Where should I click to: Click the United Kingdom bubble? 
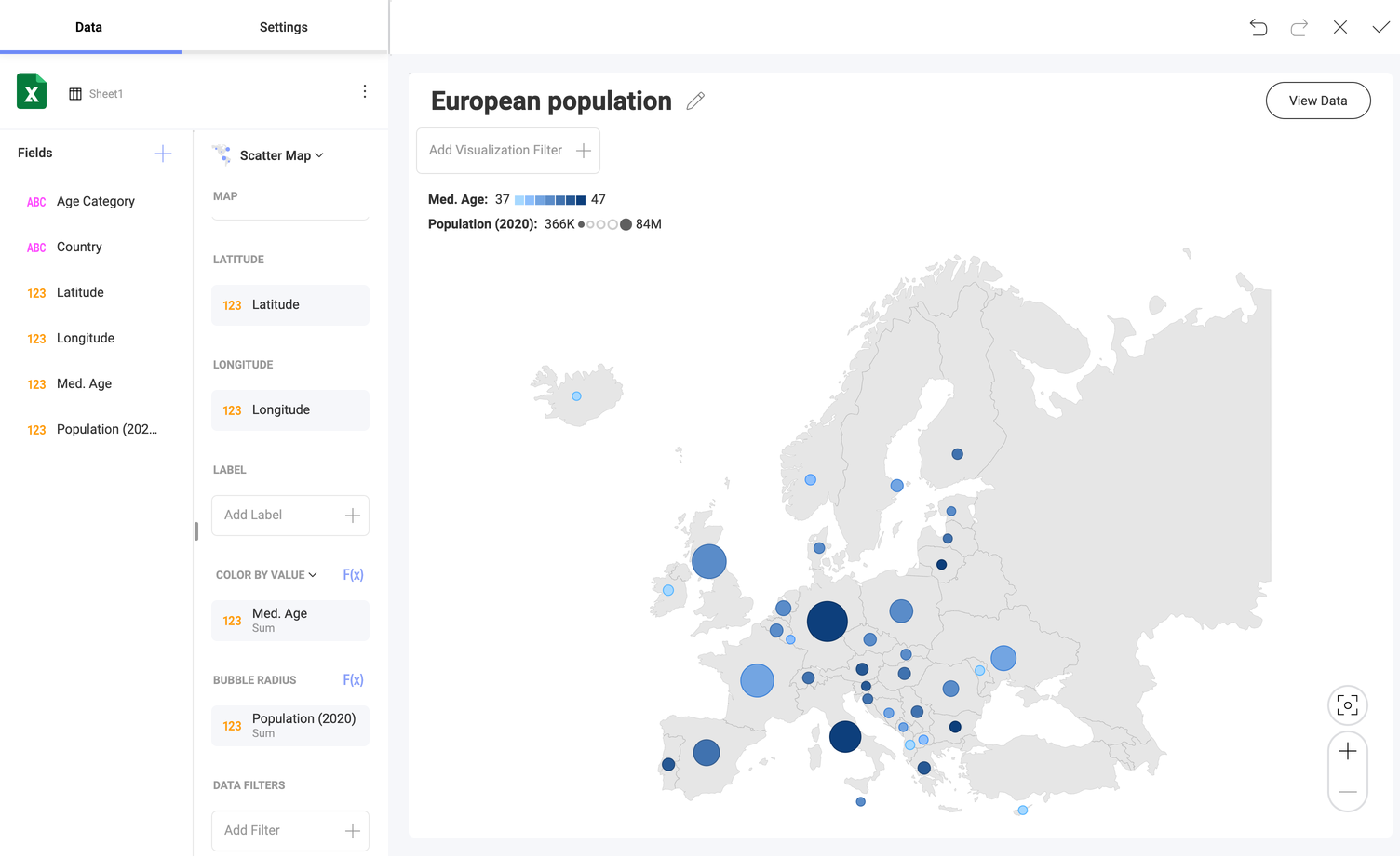709,561
